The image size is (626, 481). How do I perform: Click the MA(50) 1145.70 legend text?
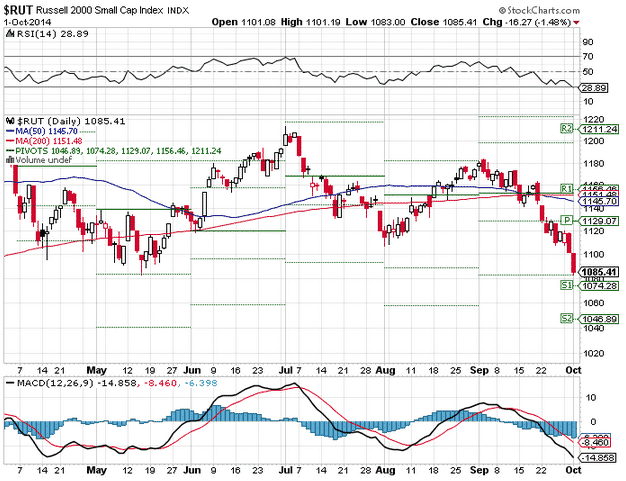click(46, 131)
